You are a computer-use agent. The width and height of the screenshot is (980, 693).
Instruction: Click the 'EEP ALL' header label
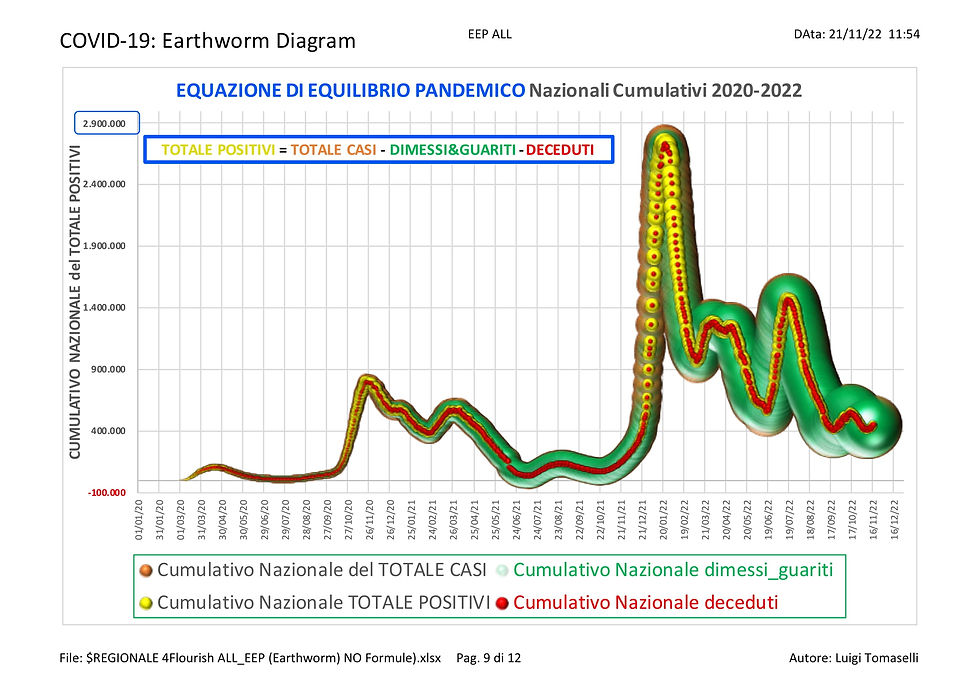pyautogui.click(x=490, y=34)
